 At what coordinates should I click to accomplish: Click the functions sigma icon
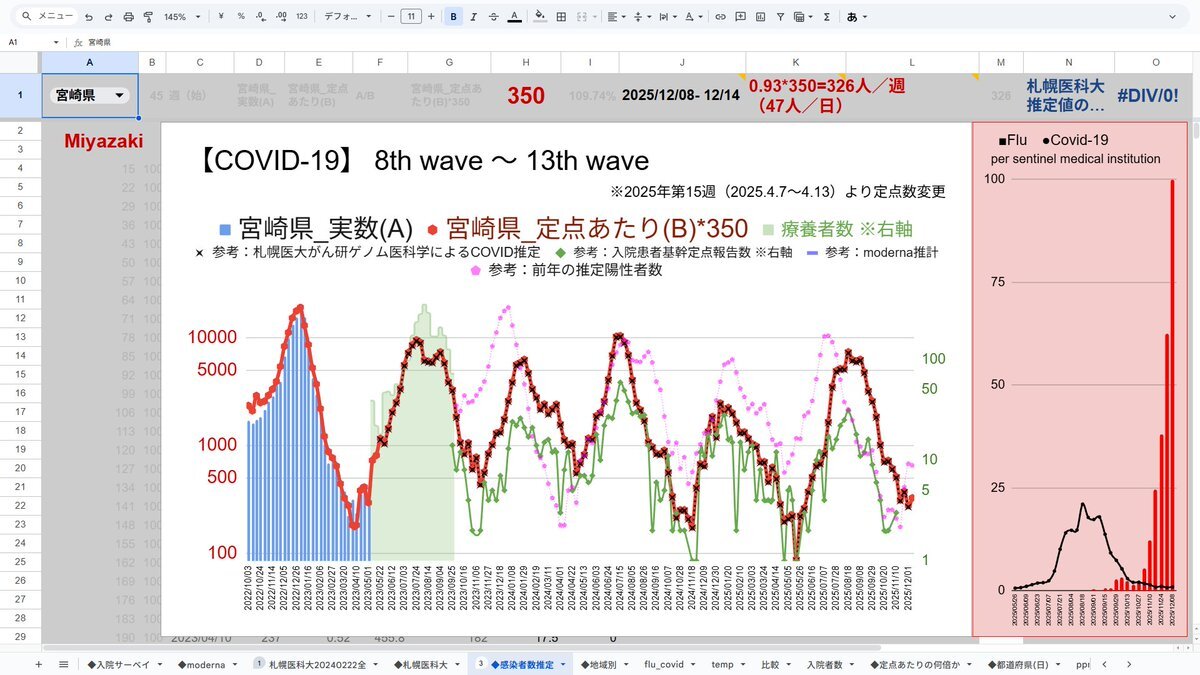(x=826, y=17)
